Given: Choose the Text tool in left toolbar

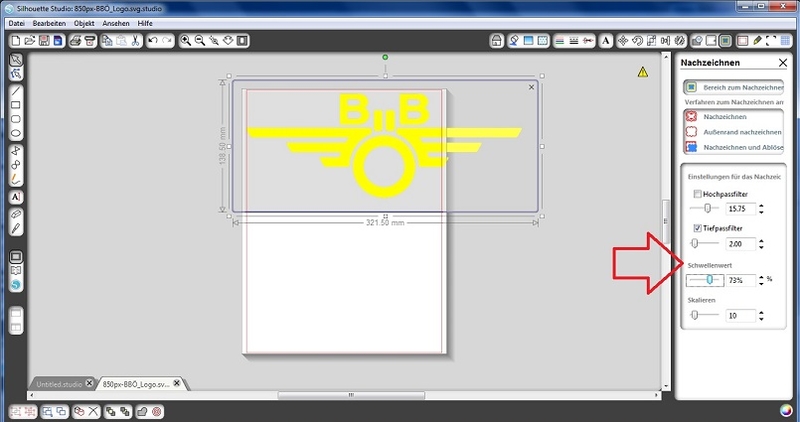Looking at the screenshot, I should pyautogui.click(x=16, y=198).
